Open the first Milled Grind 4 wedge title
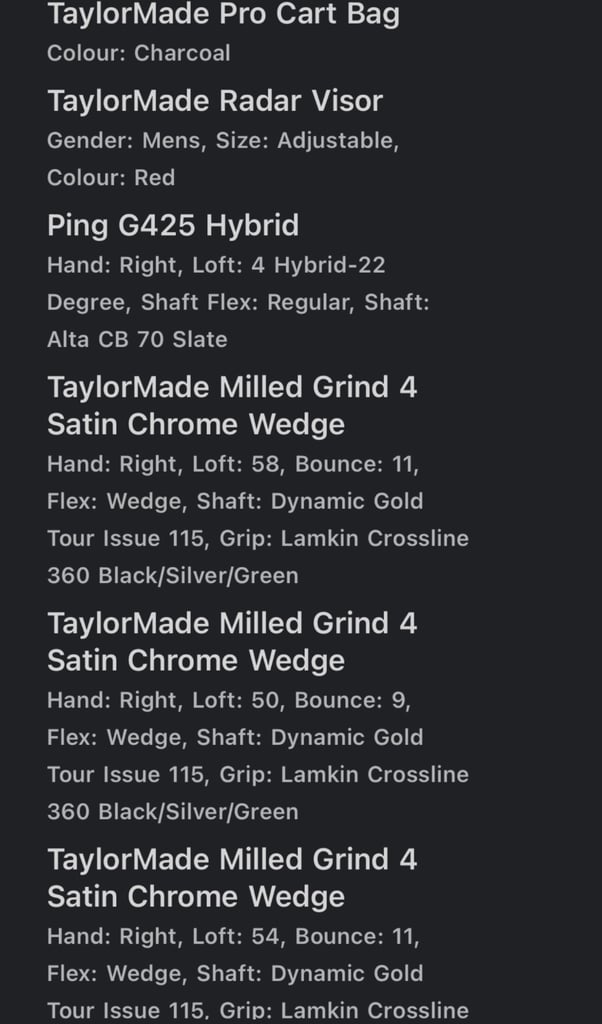The height and width of the screenshot is (1024, 602). [x=232, y=406]
